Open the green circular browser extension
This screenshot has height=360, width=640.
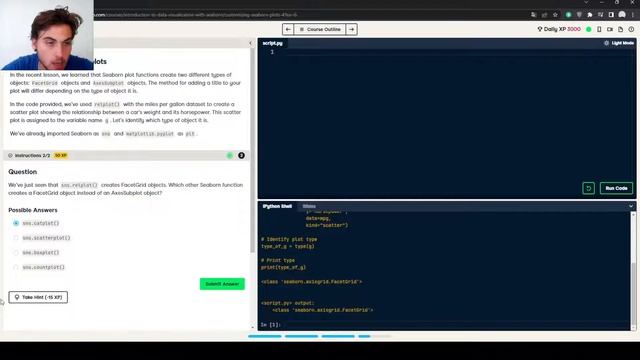coord(568,15)
